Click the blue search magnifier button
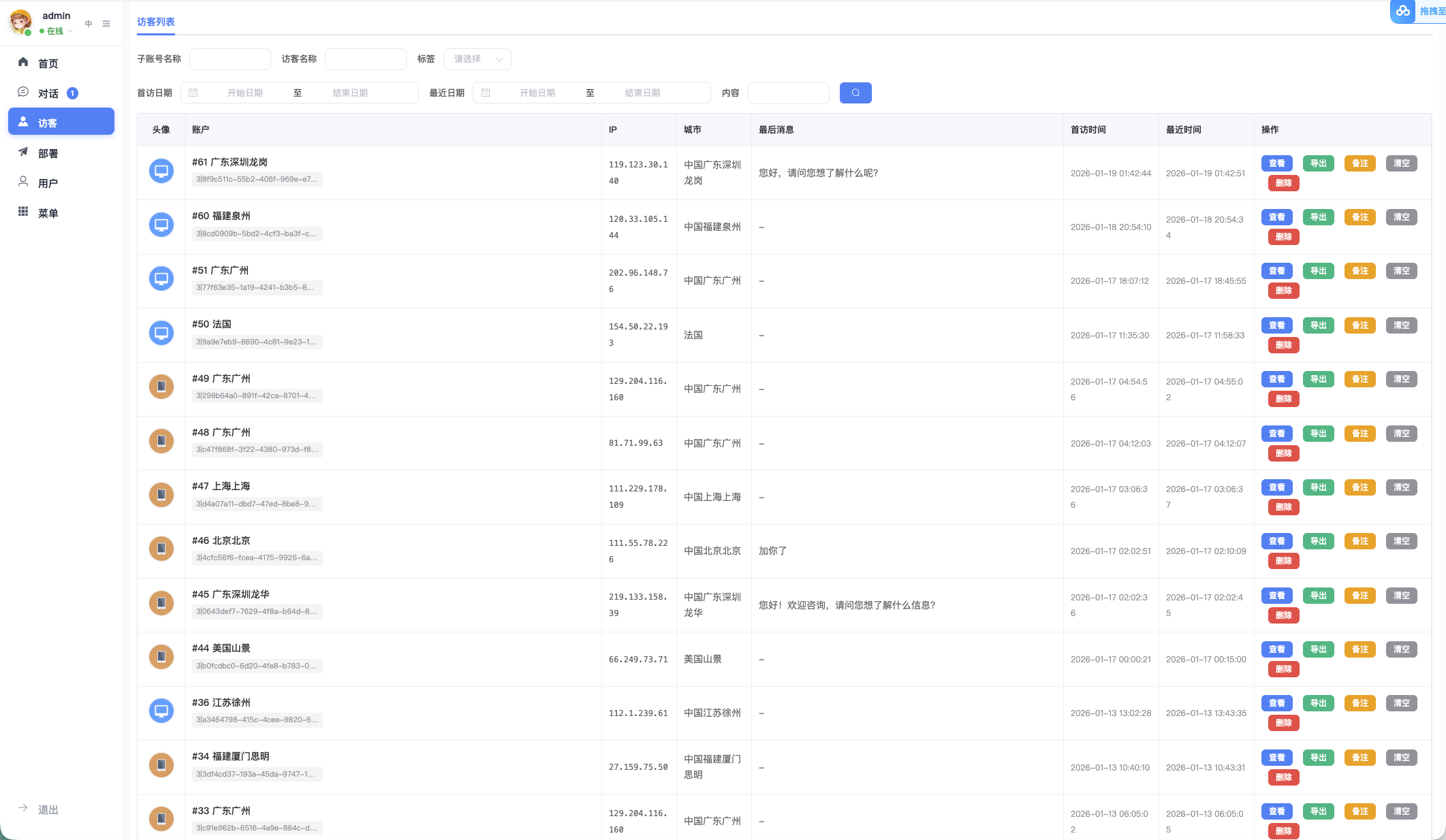1446x840 pixels. click(x=855, y=93)
